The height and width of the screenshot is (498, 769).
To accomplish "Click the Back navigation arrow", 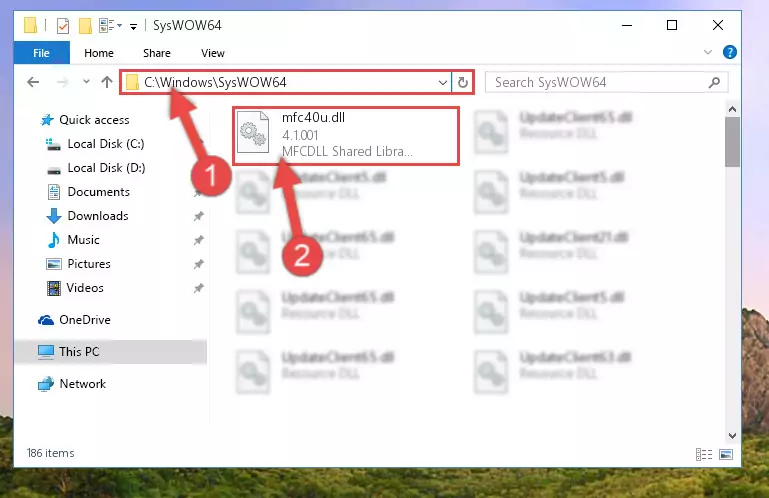I will (x=33, y=82).
